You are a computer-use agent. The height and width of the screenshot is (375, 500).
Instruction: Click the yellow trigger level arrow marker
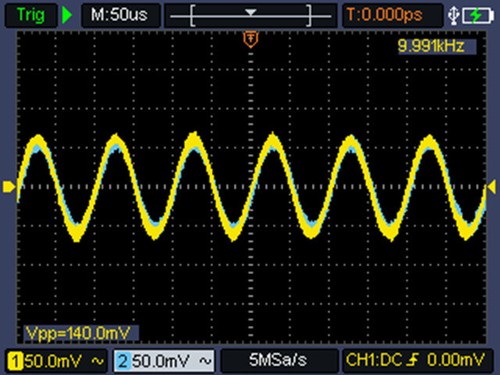492,187
